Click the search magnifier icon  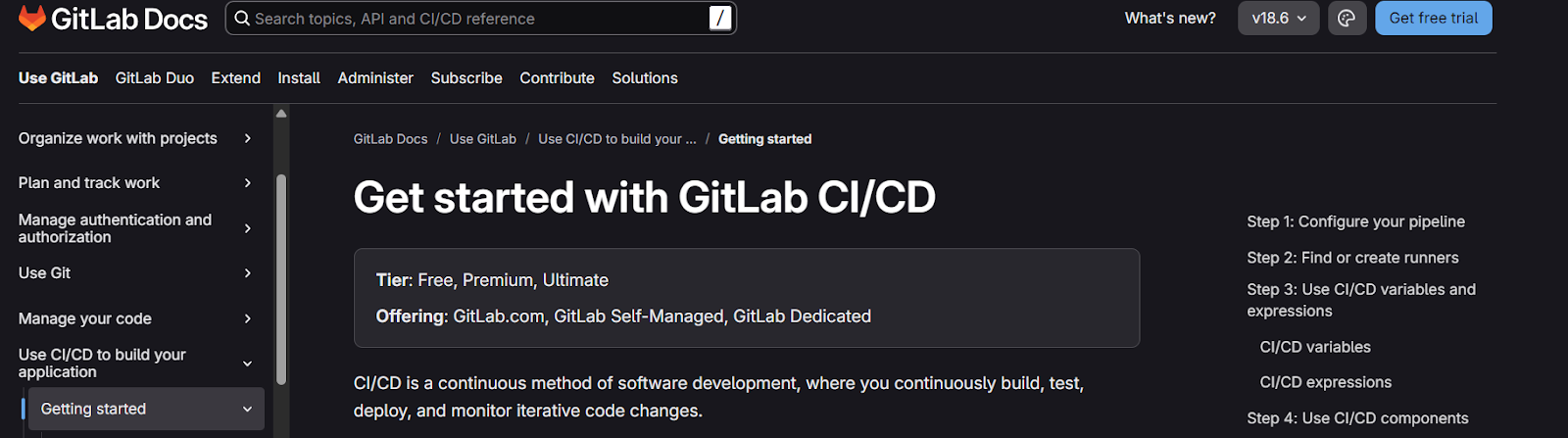(242, 18)
